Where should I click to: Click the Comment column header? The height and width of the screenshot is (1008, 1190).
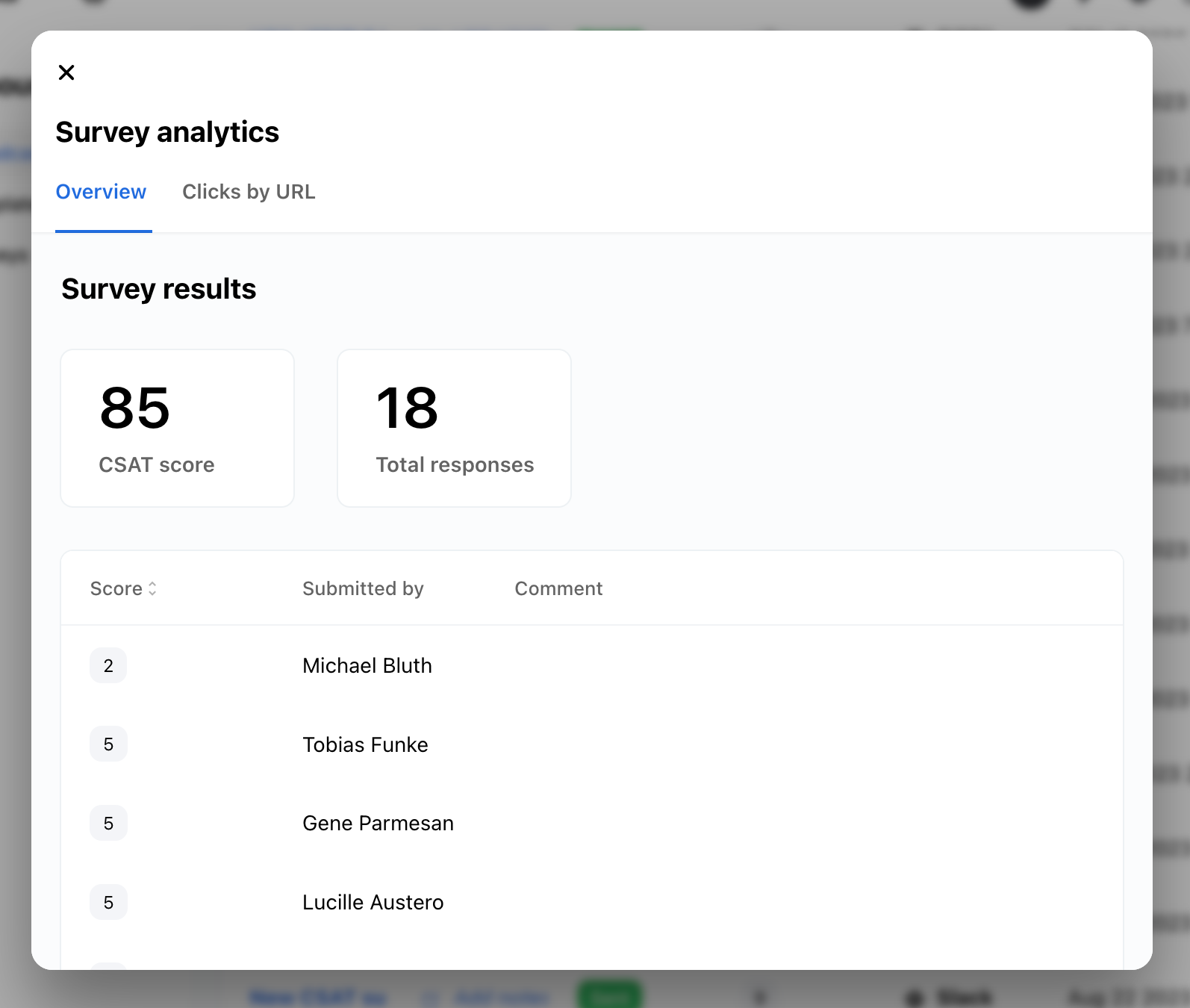(558, 589)
